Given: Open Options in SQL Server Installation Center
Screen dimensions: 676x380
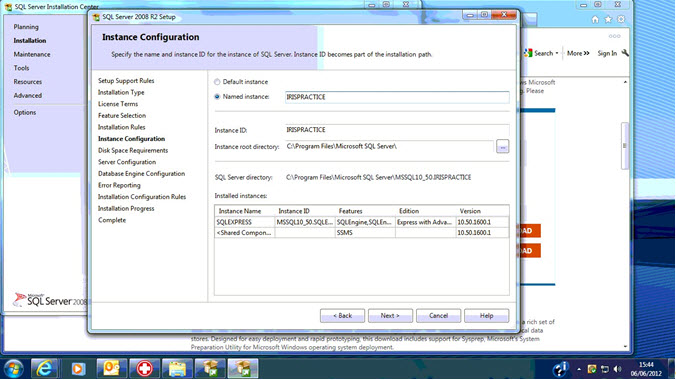Looking at the screenshot, I should click(x=25, y=113).
